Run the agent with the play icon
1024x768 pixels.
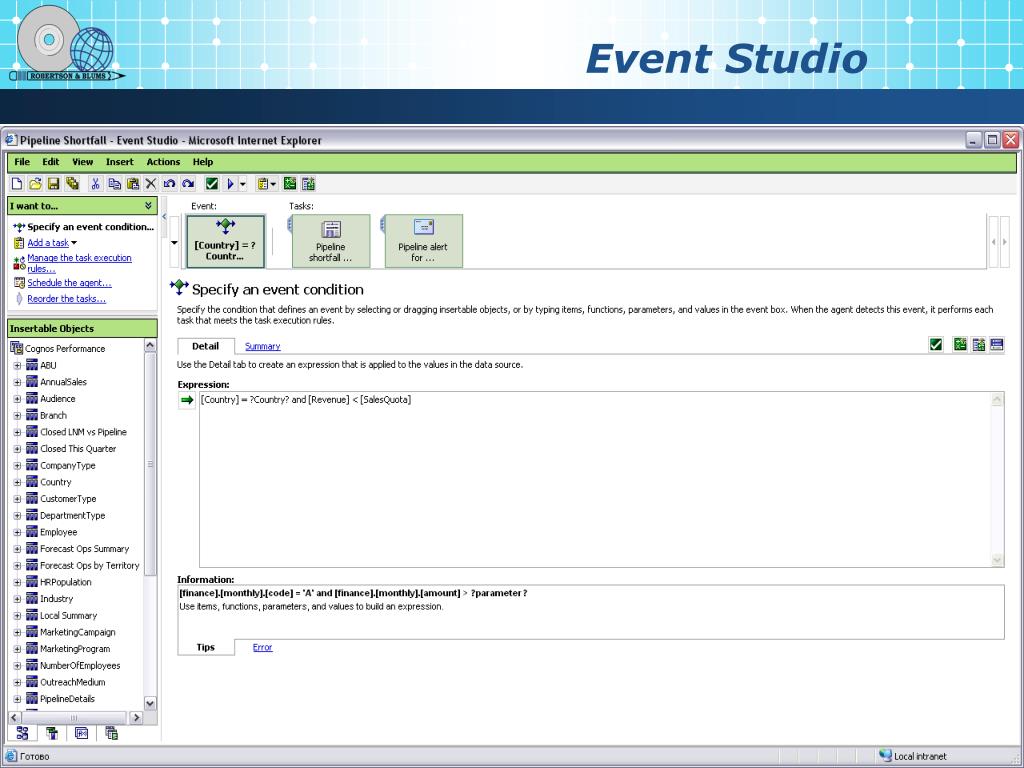[x=231, y=184]
